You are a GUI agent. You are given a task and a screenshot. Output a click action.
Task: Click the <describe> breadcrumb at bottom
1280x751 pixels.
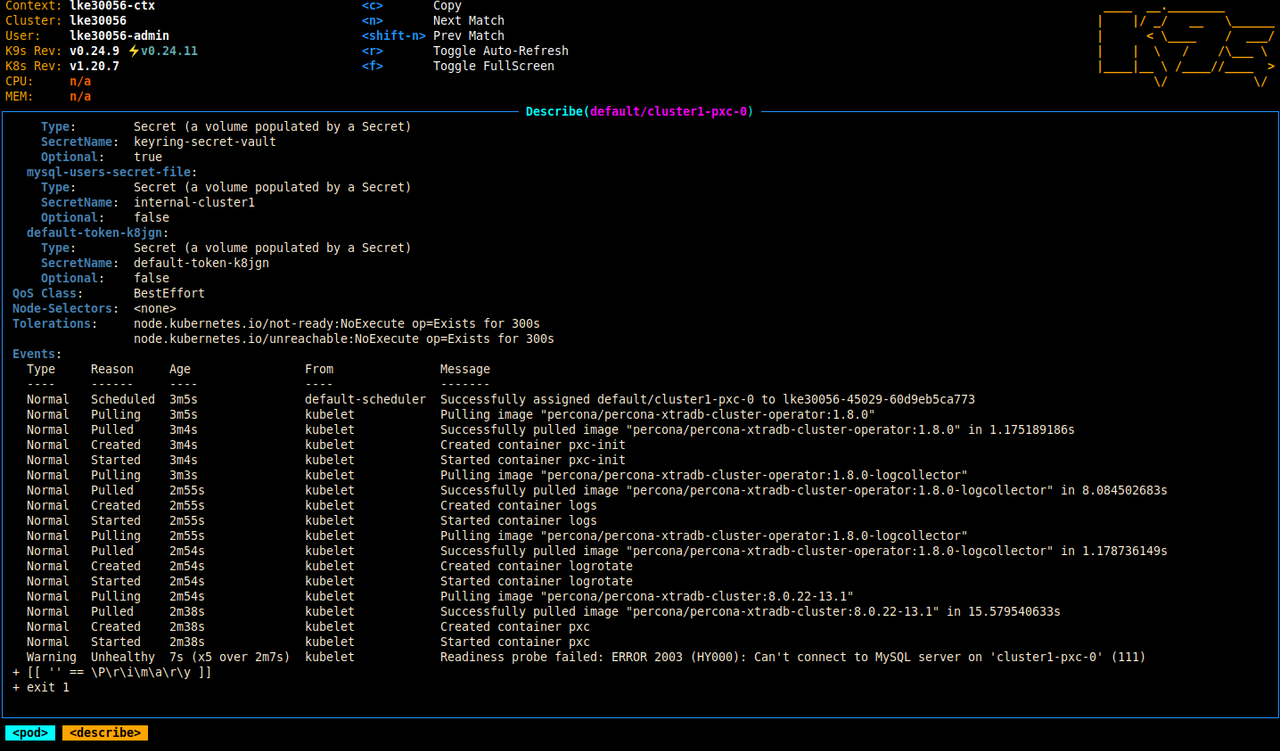(105, 733)
